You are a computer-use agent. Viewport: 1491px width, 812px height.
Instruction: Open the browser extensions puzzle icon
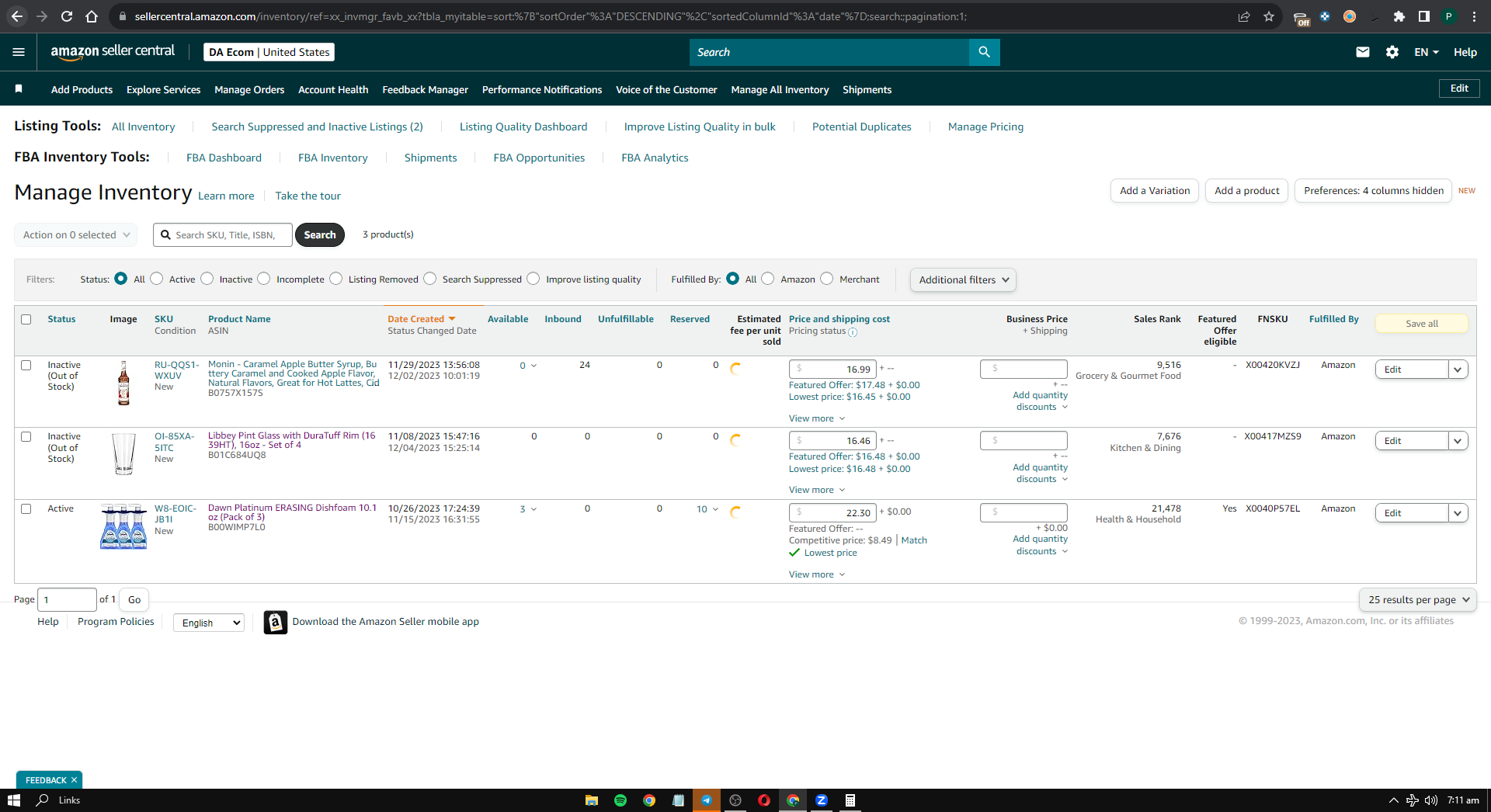coord(1399,16)
